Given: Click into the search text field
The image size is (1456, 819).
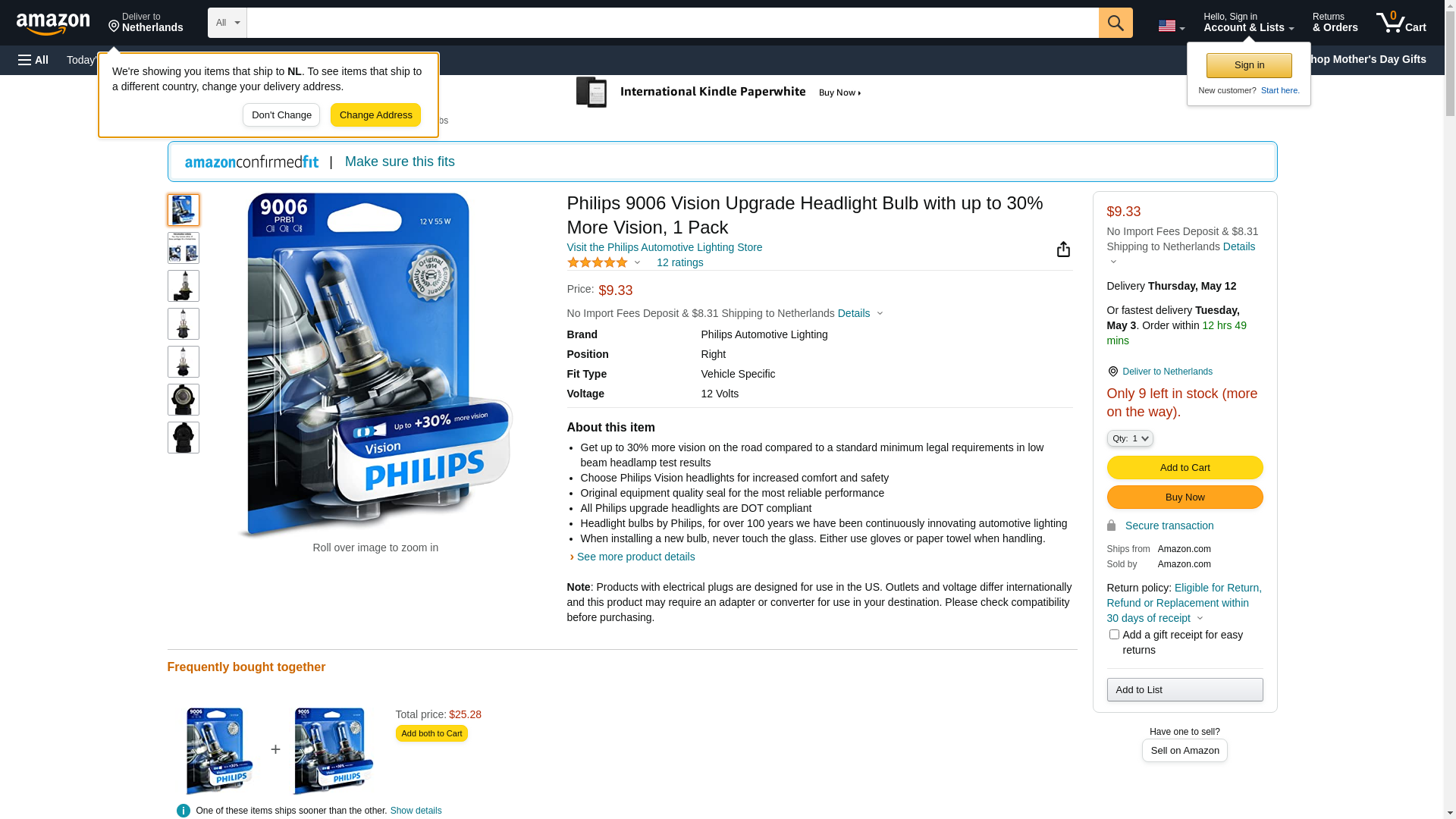Looking at the screenshot, I should [673, 23].
